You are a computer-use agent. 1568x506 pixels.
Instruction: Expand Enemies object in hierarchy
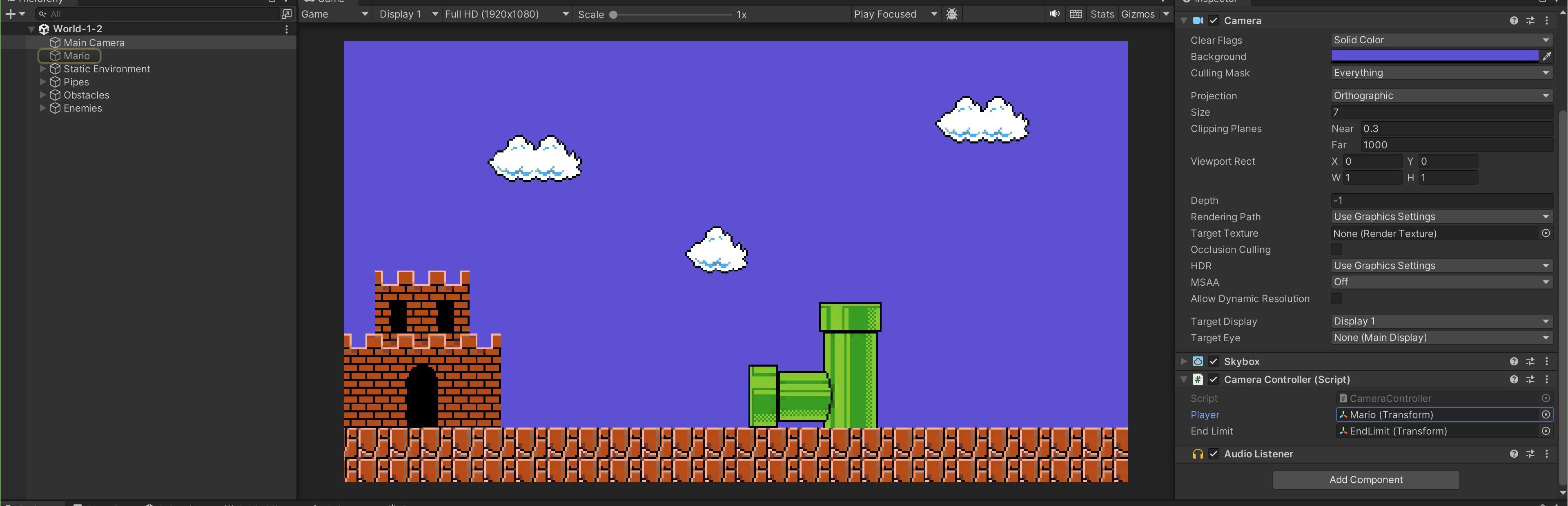(x=42, y=108)
